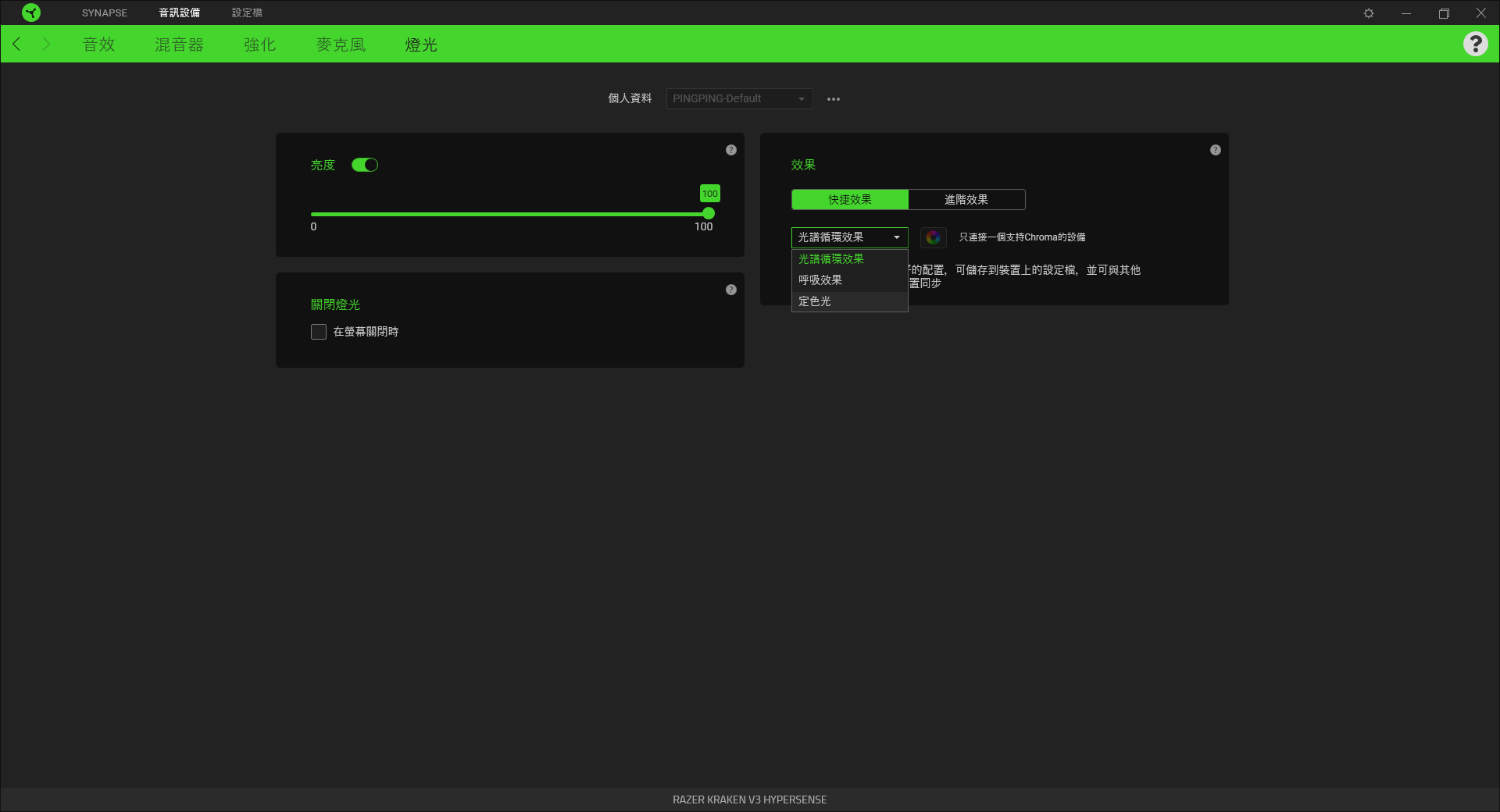Viewport: 1500px width, 812px height.
Task: Select the 快捷效果 button
Action: pos(850,200)
